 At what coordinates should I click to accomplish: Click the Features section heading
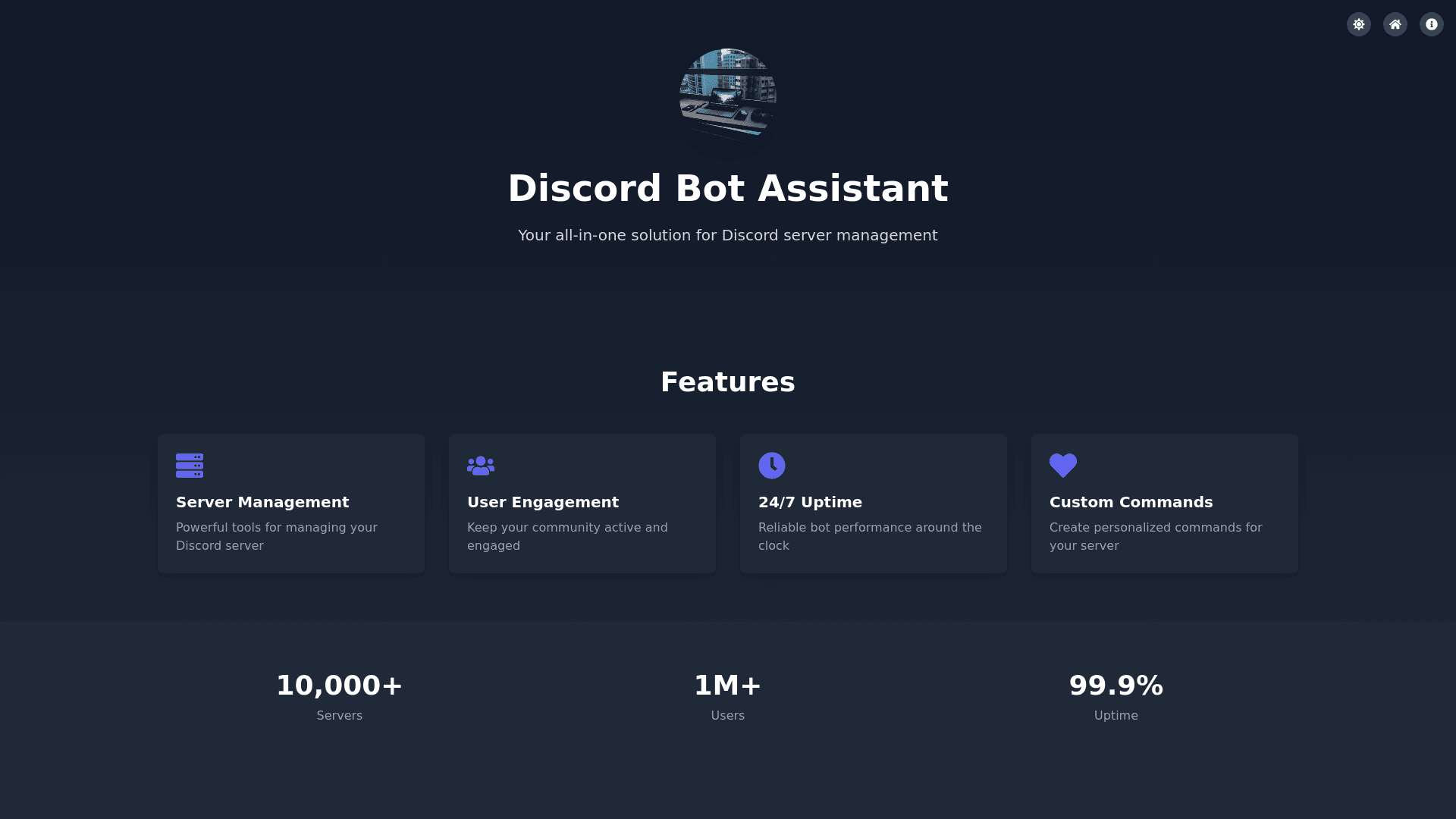coord(727,382)
